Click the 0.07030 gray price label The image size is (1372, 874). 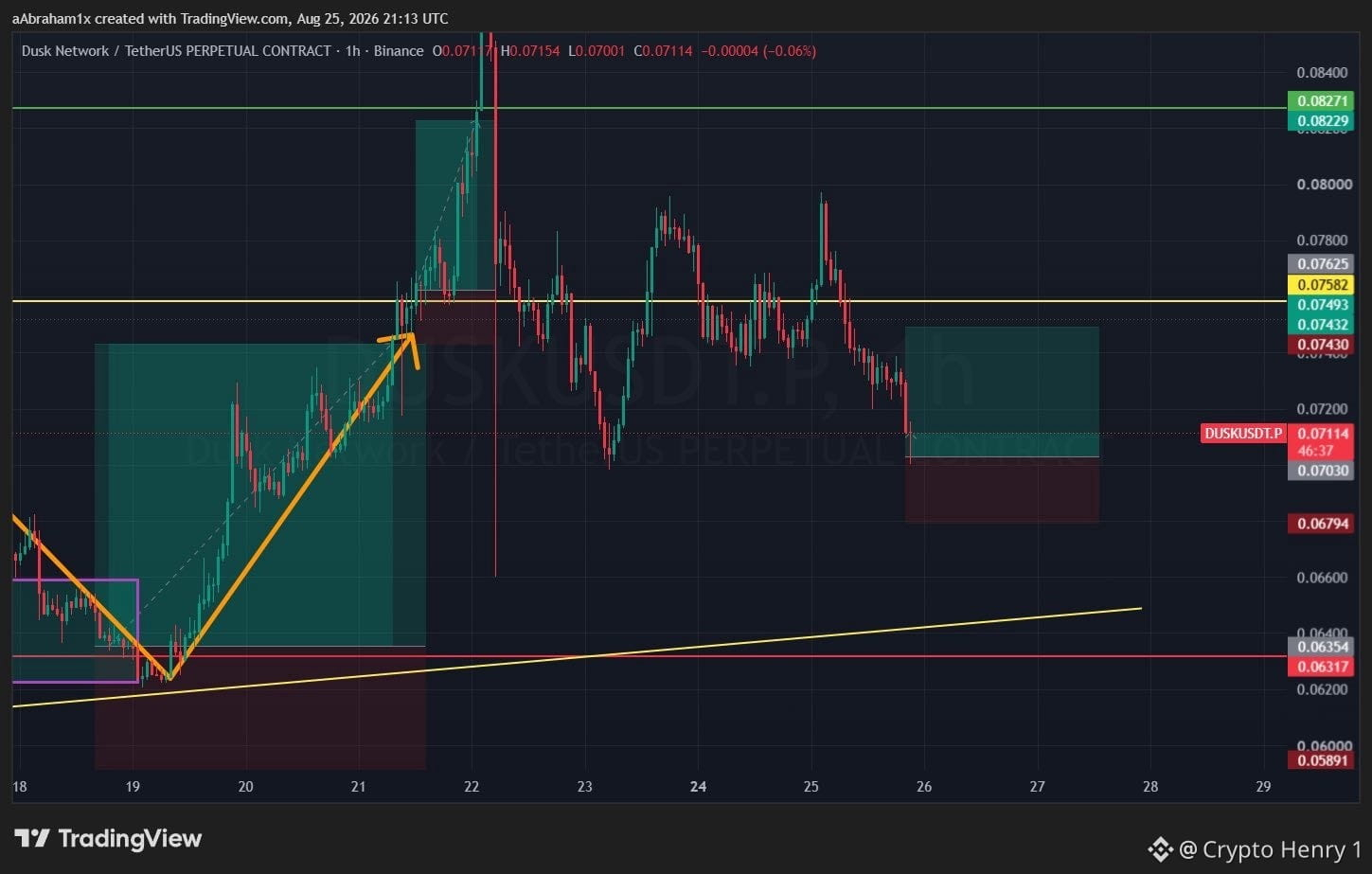coord(1323,471)
